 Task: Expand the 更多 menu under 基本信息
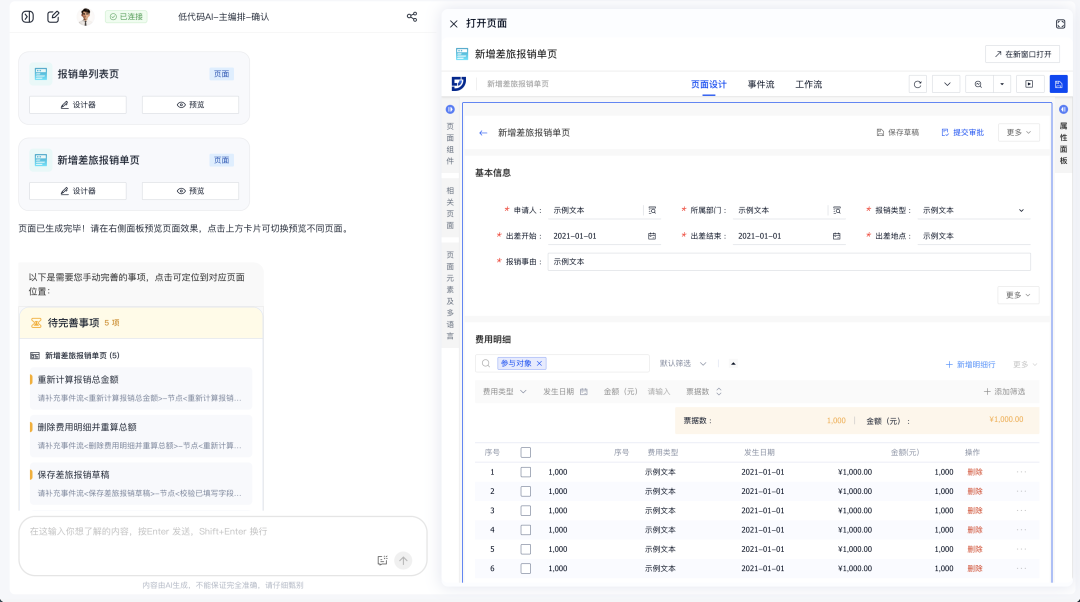click(x=1019, y=295)
